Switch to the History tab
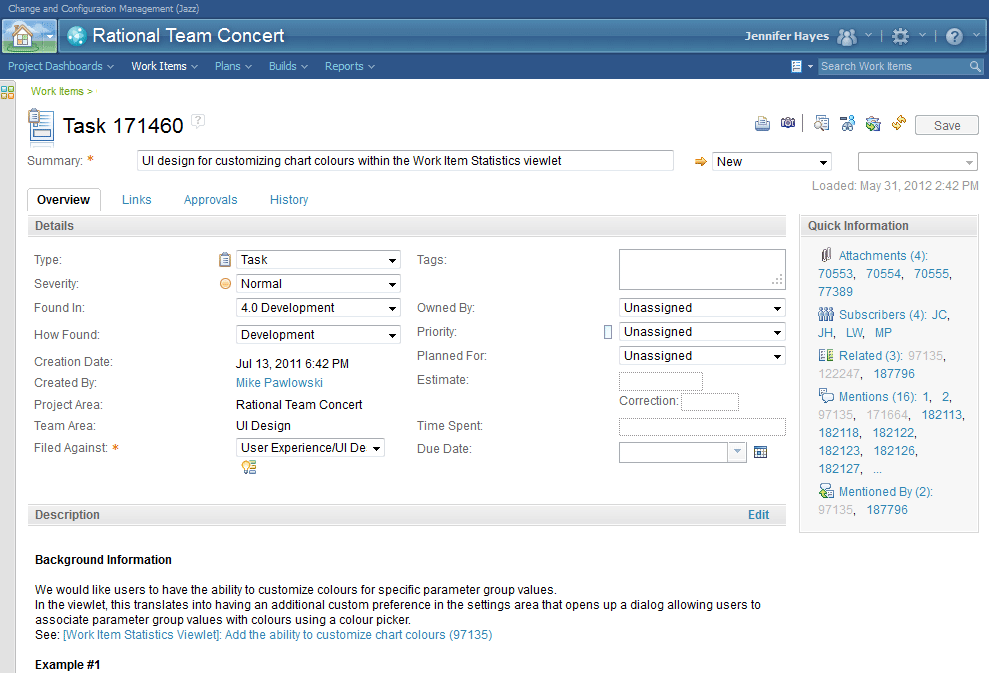 pos(289,200)
